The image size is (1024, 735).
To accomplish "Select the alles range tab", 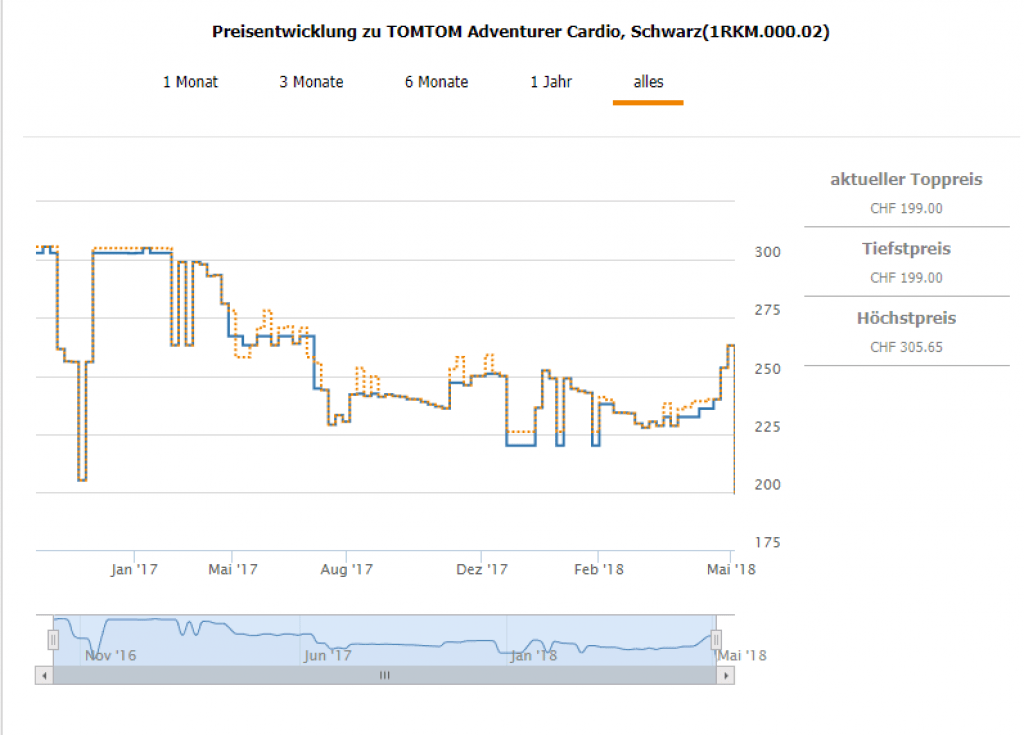I will [x=648, y=82].
